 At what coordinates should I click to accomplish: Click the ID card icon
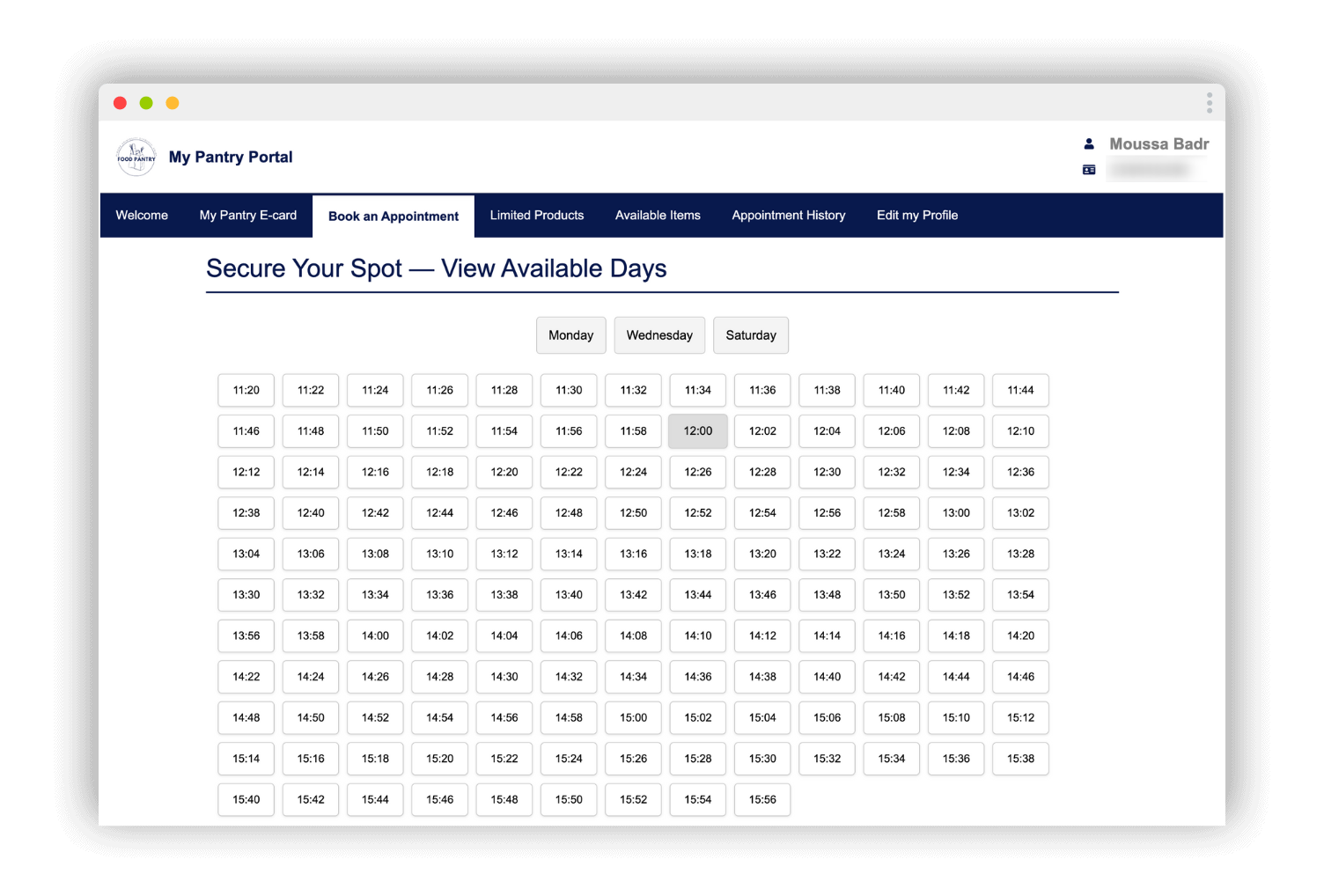(1089, 170)
